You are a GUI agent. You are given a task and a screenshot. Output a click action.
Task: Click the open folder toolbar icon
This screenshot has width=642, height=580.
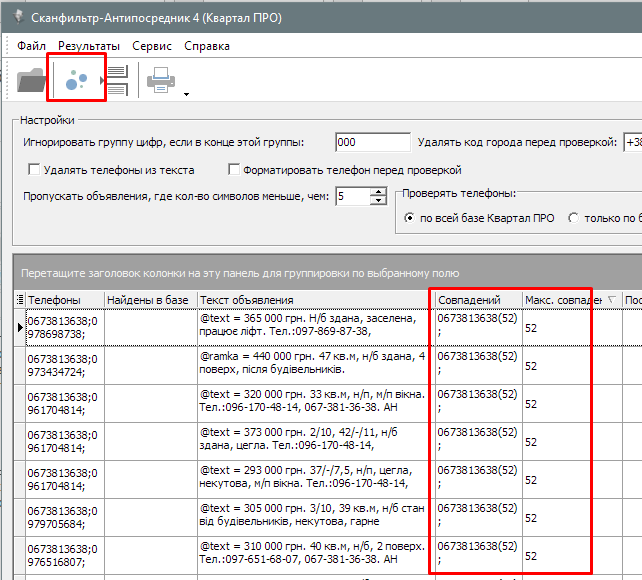click(31, 81)
